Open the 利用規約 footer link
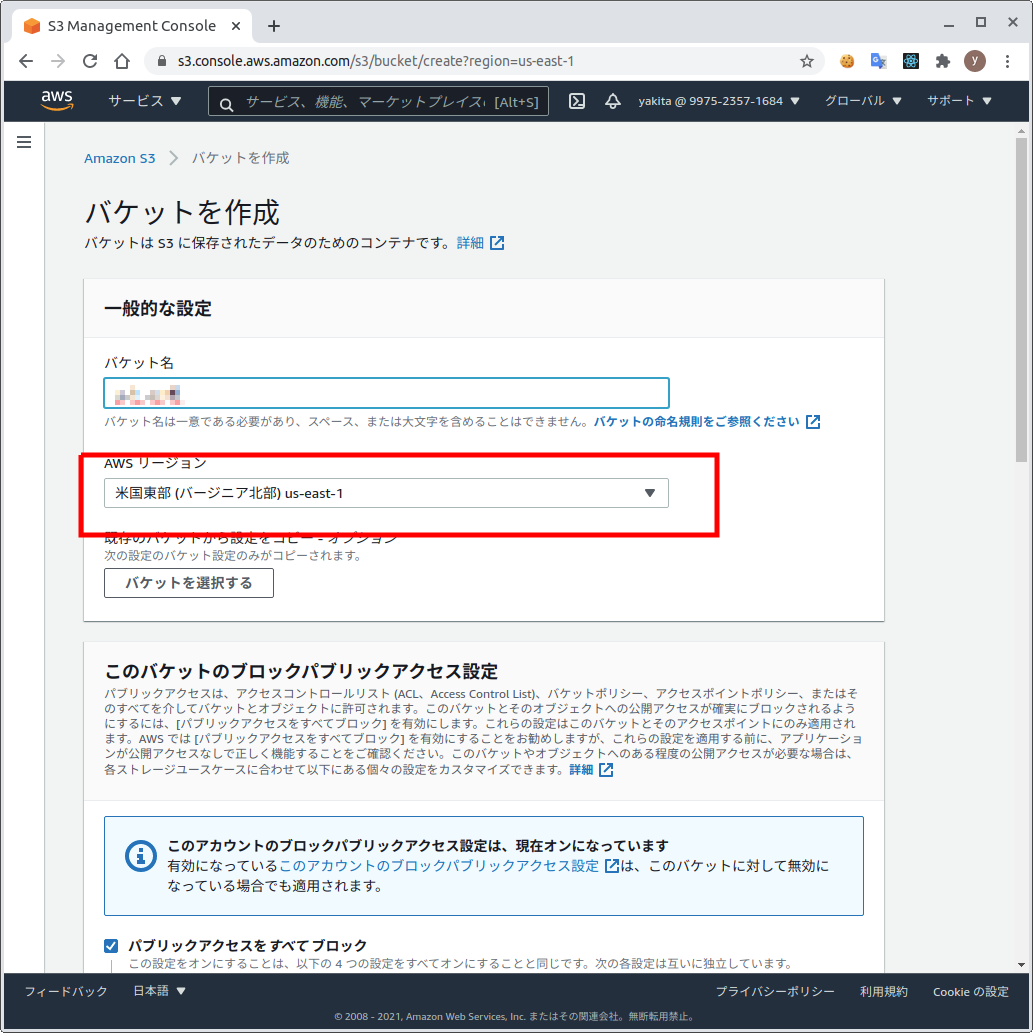 (883, 991)
